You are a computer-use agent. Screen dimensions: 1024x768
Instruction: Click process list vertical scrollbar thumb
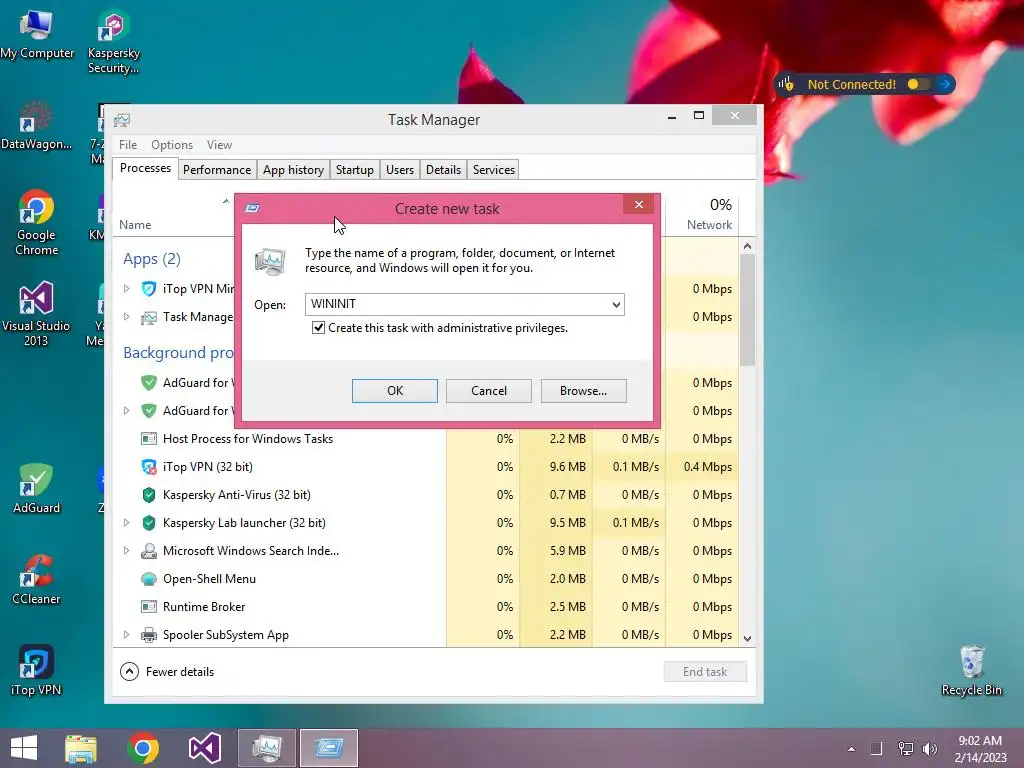point(747,310)
